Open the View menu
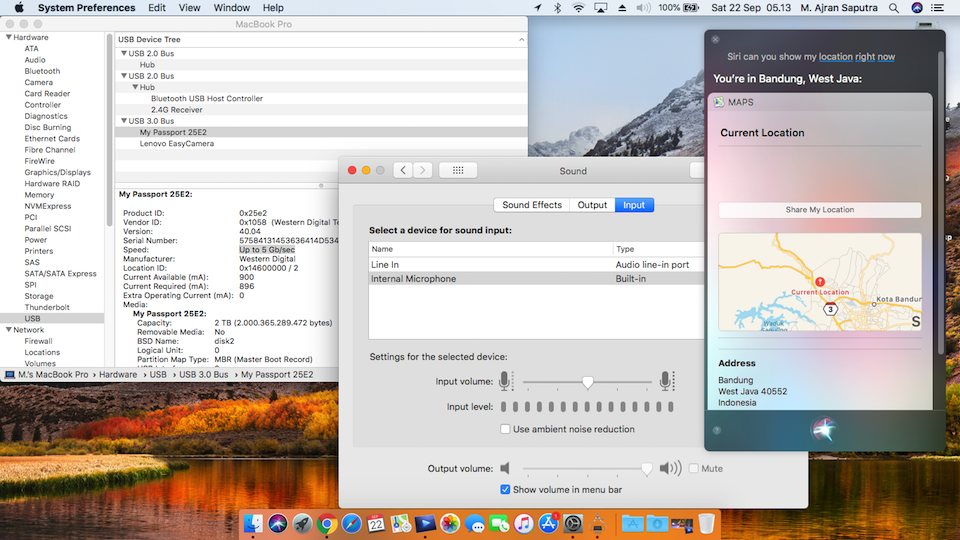960x540 pixels. (189, 8)
